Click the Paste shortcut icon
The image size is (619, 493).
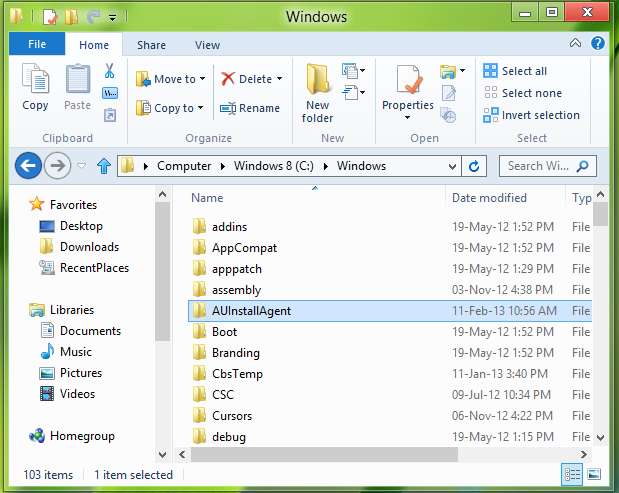point(110,115)
